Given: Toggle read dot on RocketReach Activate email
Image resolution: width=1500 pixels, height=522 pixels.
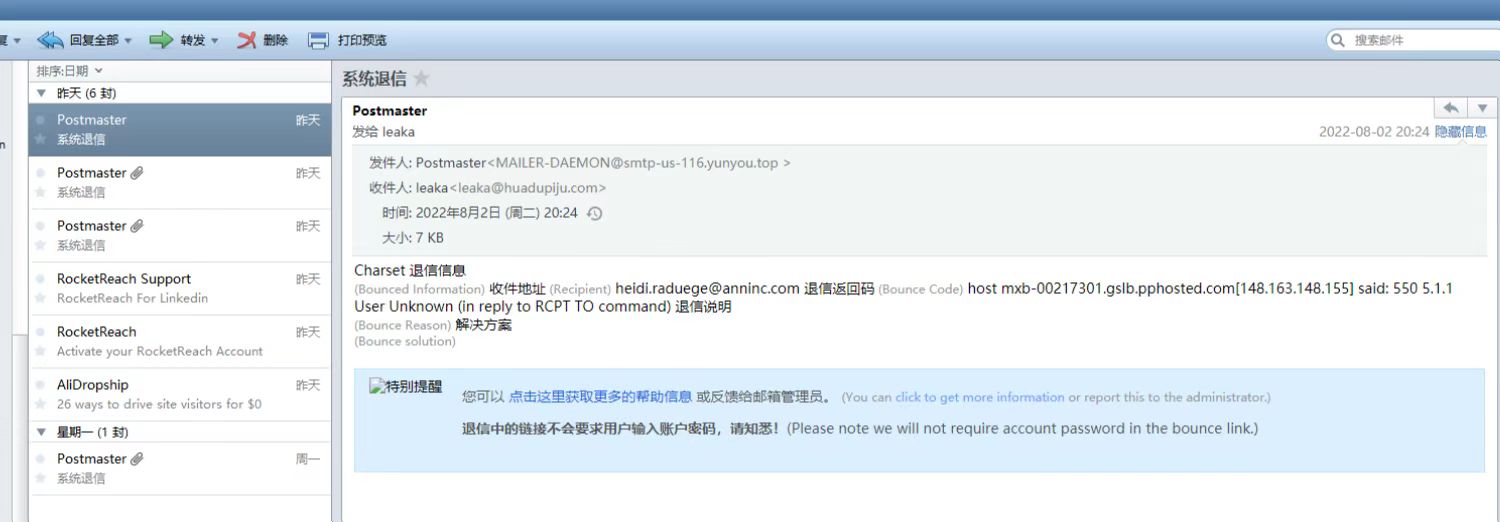Looking at the screenshot, I should click(41, 332).
